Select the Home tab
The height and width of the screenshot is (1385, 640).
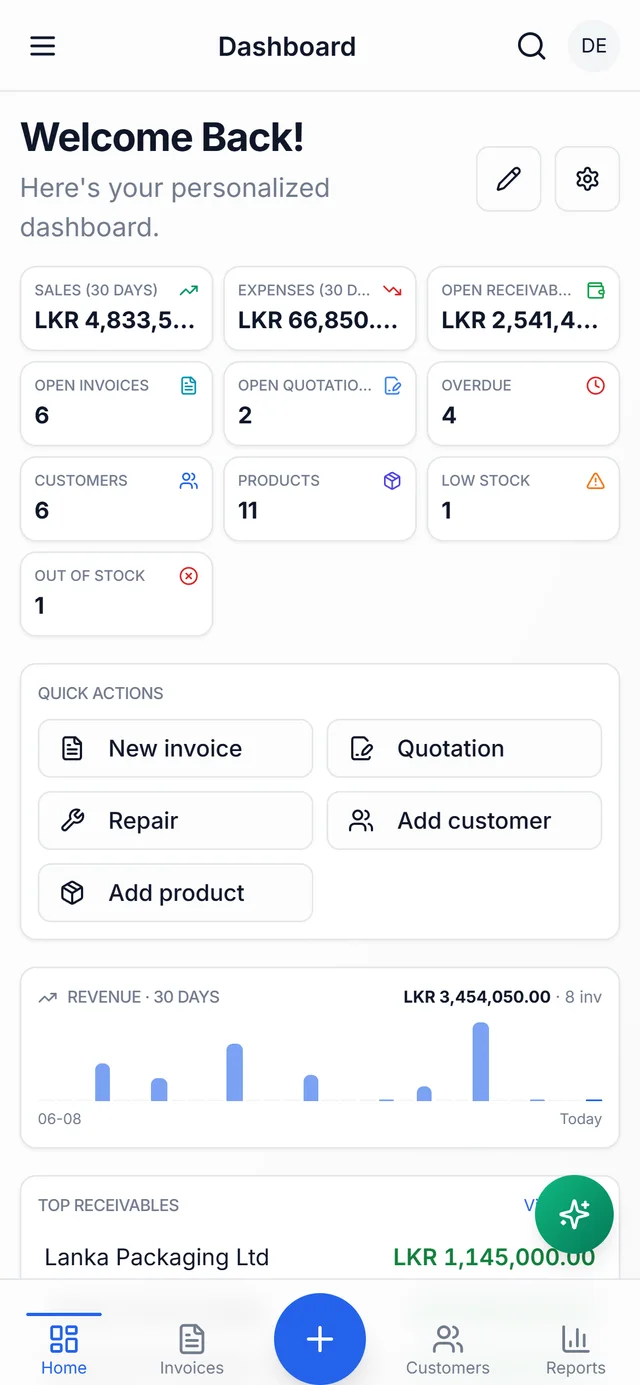[64, 1349]
